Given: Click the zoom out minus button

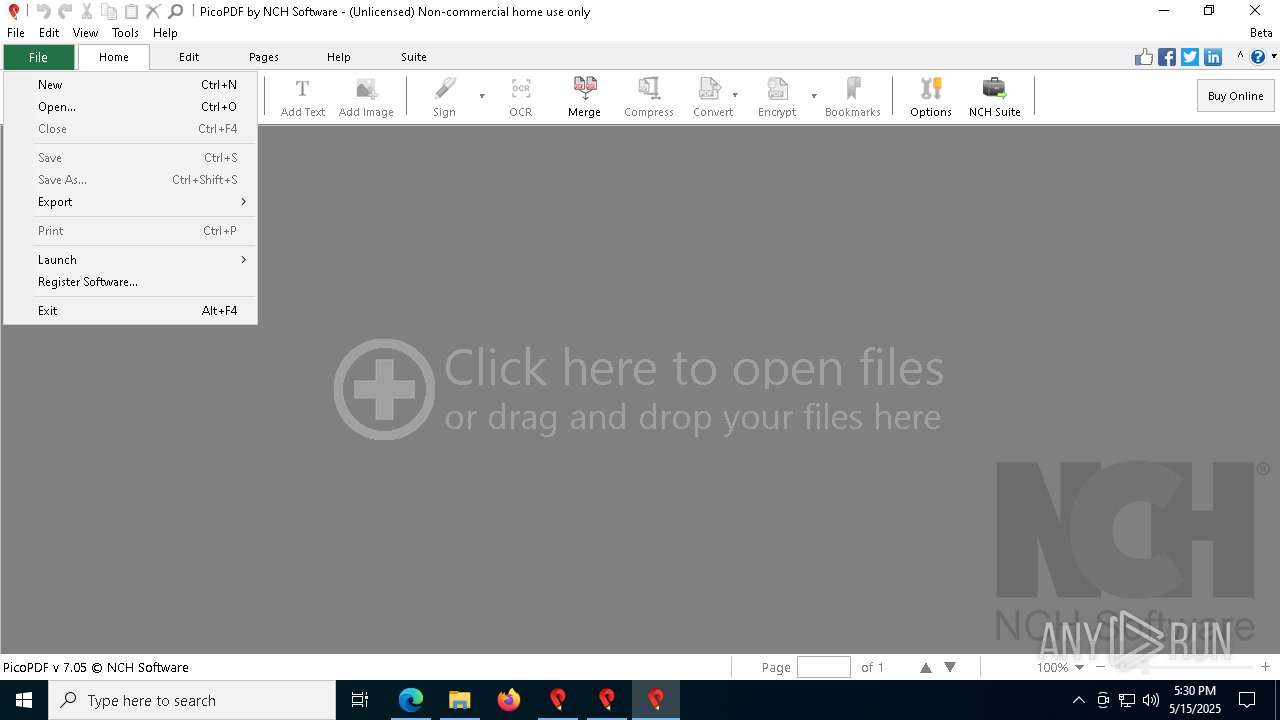Looking at the screenshot, I should pyautogui.click(x=1101, y=667).
